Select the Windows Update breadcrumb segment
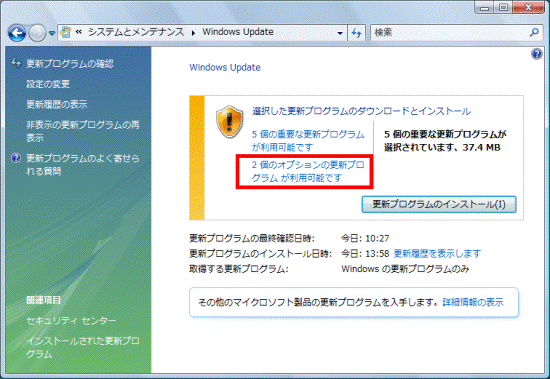 (x=238, y=32)
